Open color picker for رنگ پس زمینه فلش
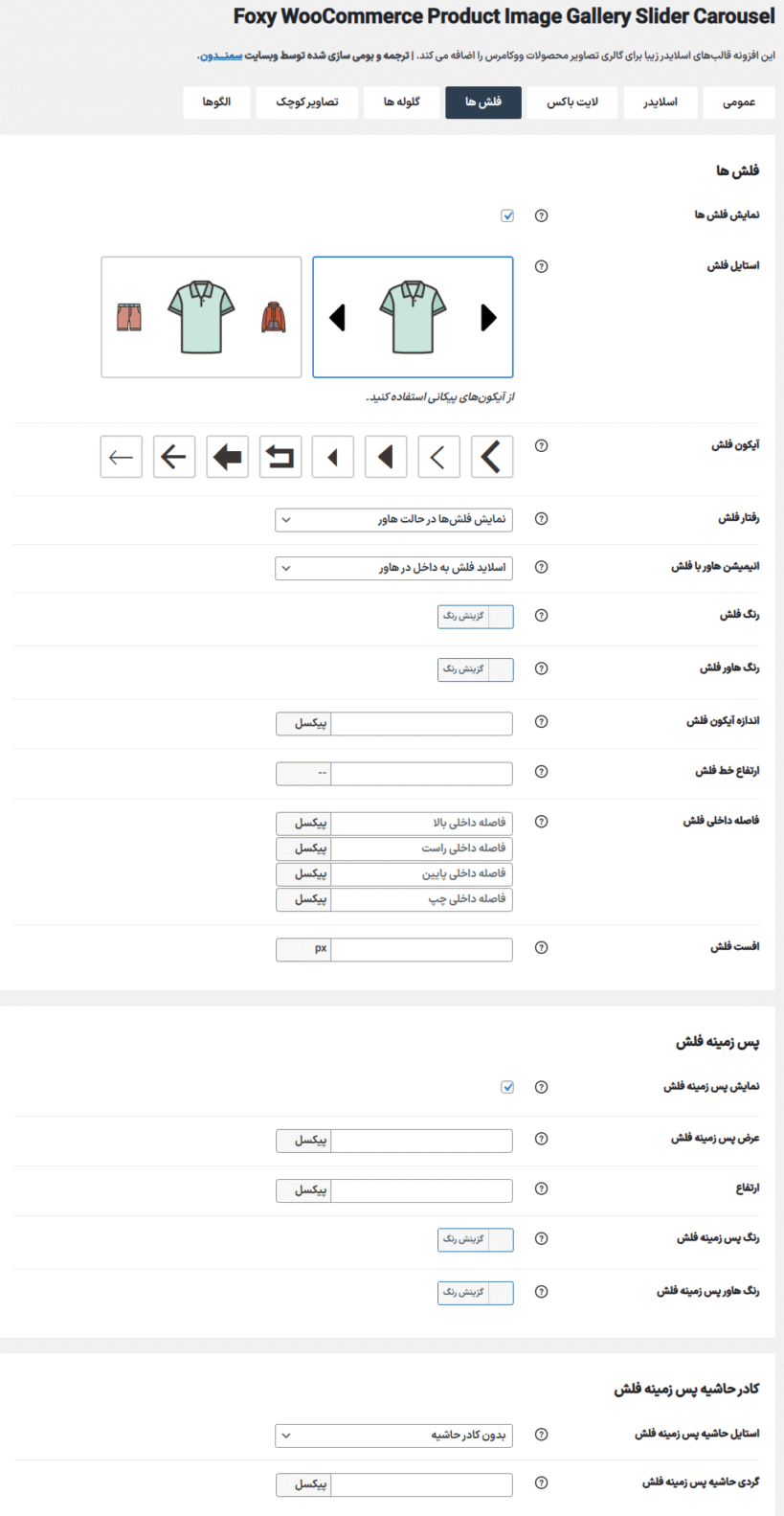The width and height of the screenshot is (784, 1516). pyautogui.click(x=476, y=1240)
